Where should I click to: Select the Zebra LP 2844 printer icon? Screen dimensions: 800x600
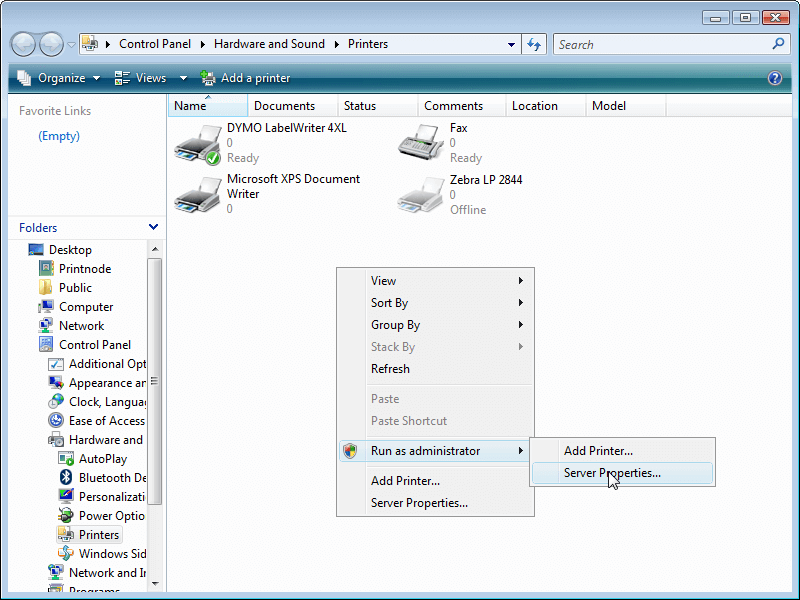click(x=421, y=194)
